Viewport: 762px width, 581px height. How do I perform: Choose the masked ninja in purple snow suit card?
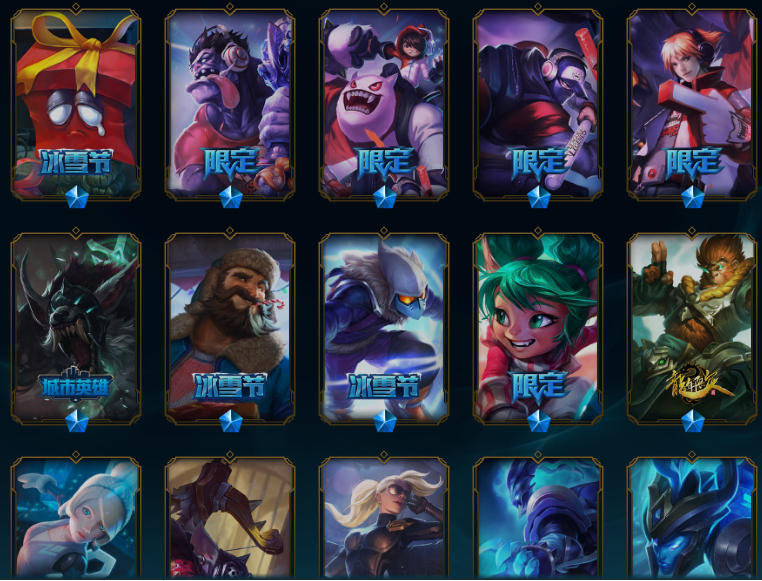tap(384, 327)
